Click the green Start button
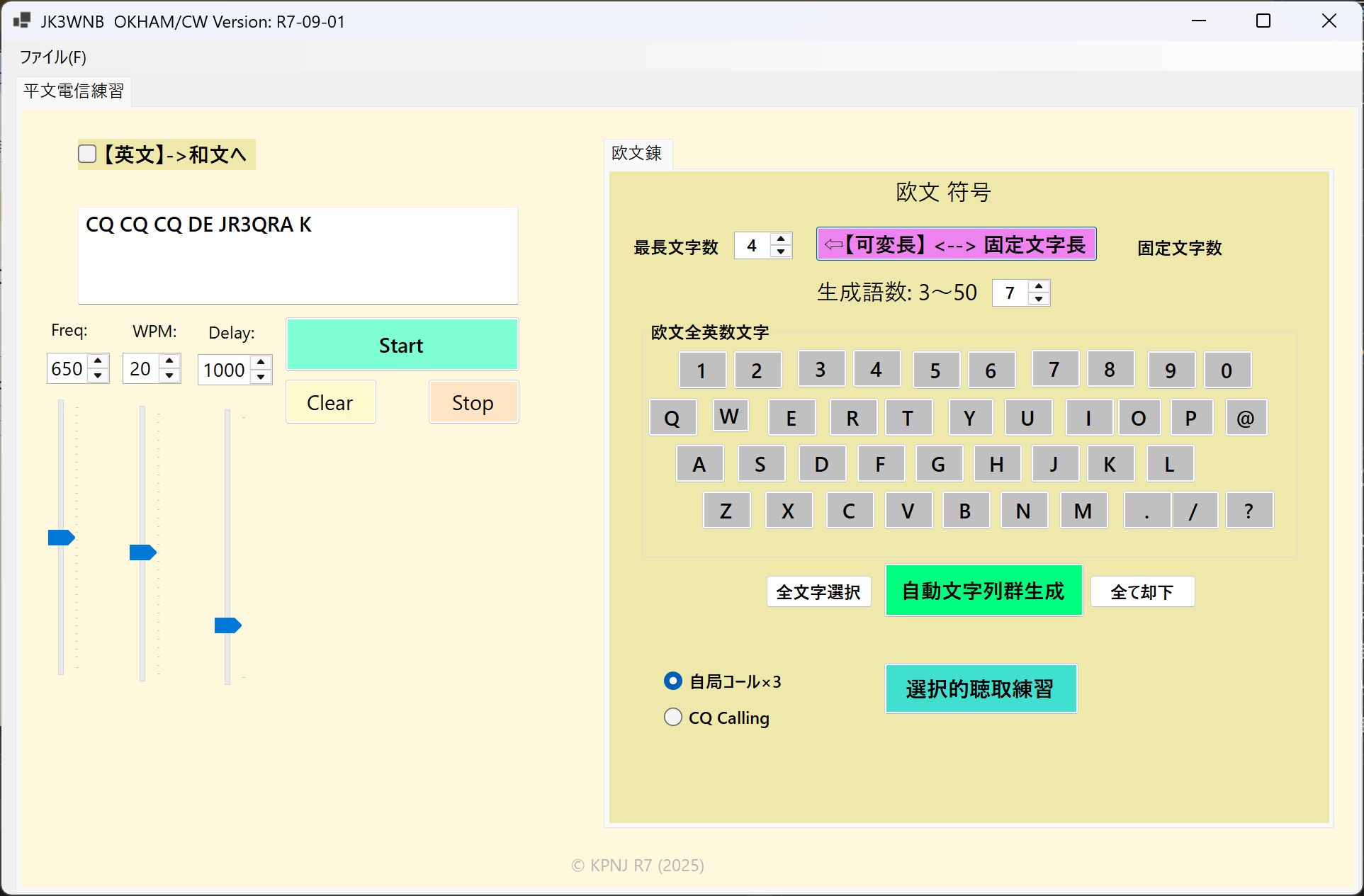This screenshot has width=1364, height=896. (x=402, y=345)
